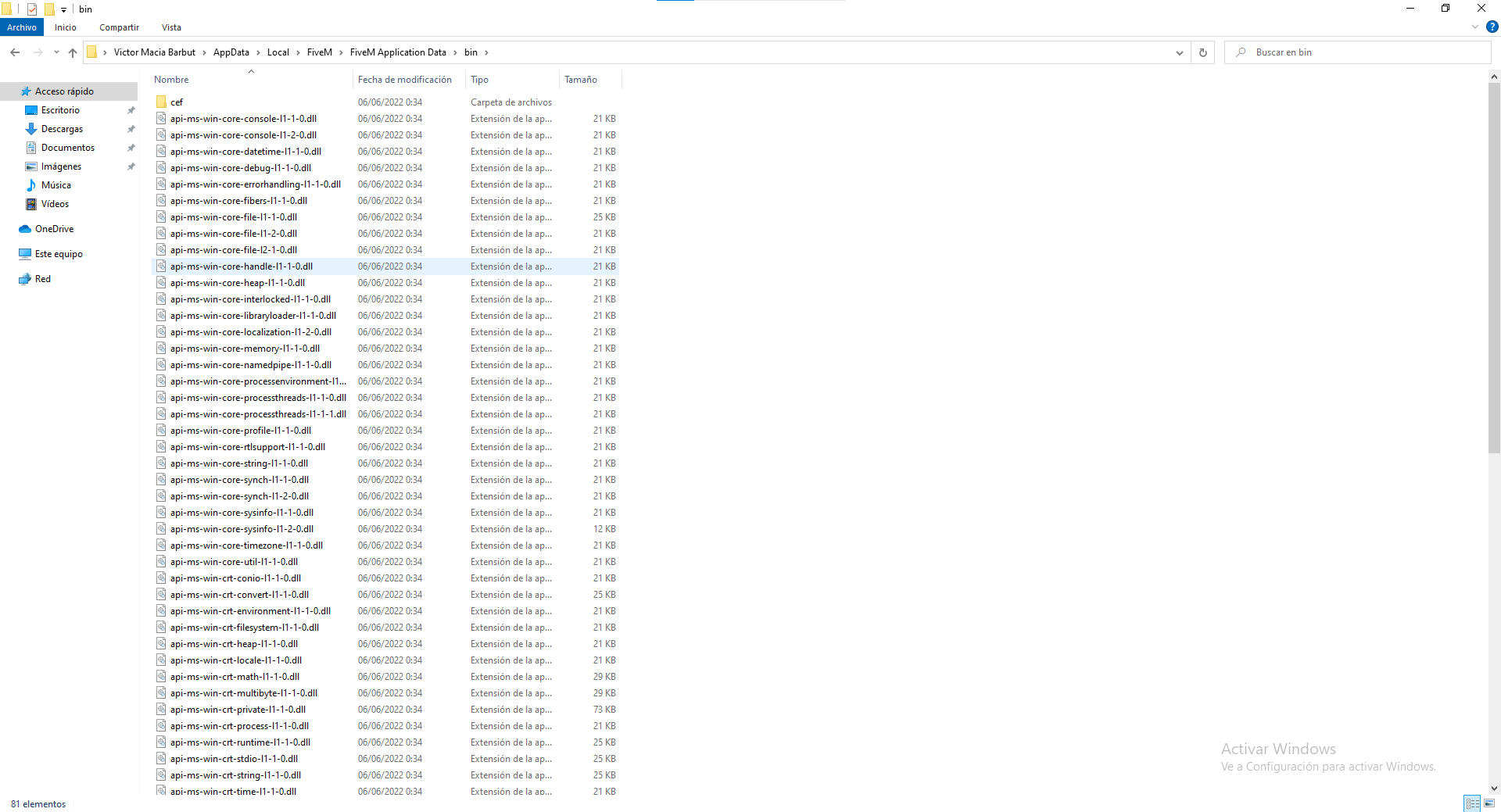
Task: Go to AppData in the breadcrumb
Action: (231, 52)
